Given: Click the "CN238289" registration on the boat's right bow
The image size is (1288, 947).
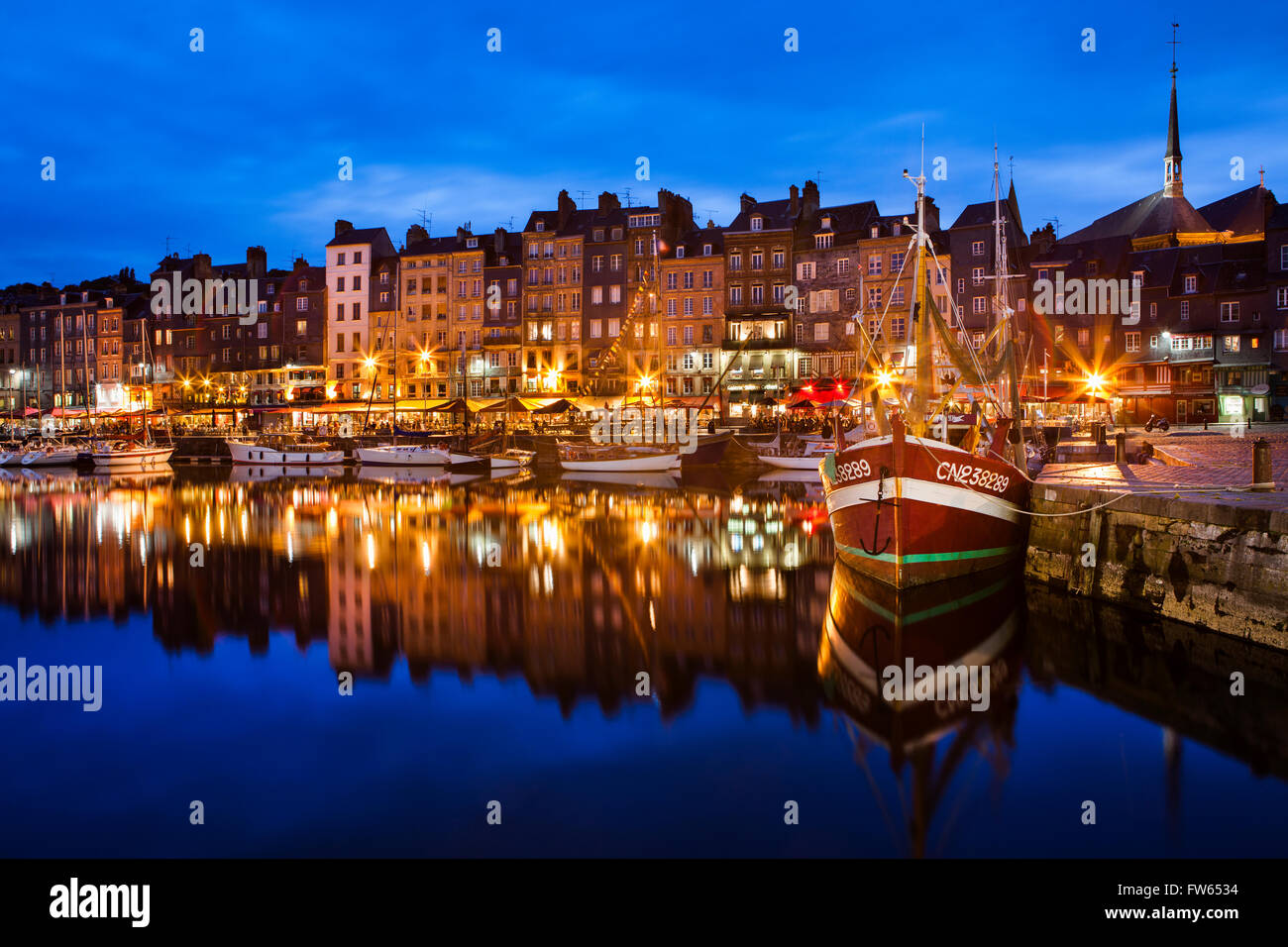Looking at the screenshot, I should point(972,477).
